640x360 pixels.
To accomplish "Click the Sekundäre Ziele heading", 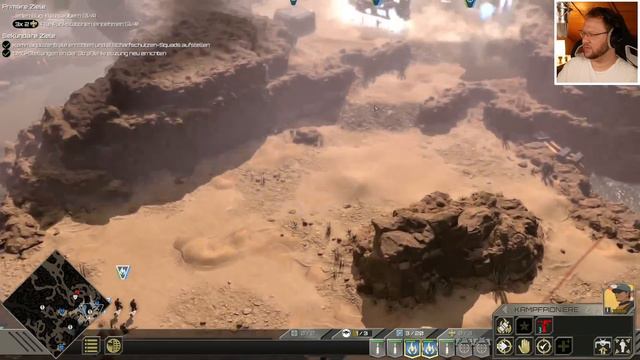I will click(29, 36).
